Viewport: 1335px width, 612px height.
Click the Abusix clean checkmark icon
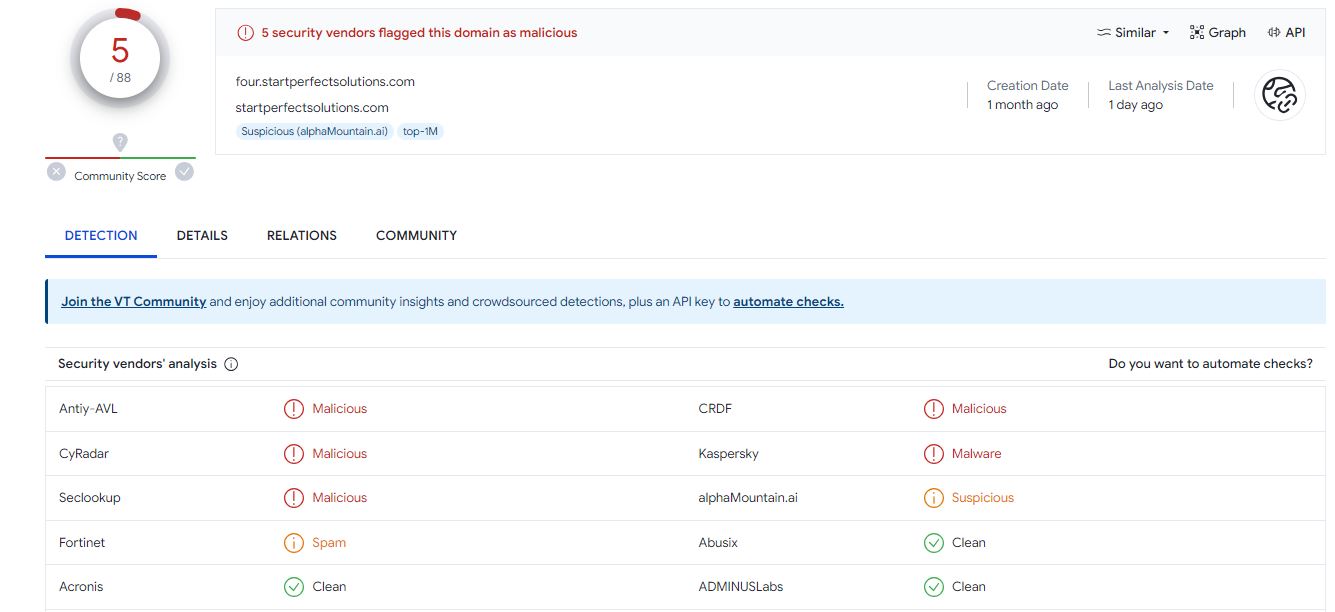[934, 543]
